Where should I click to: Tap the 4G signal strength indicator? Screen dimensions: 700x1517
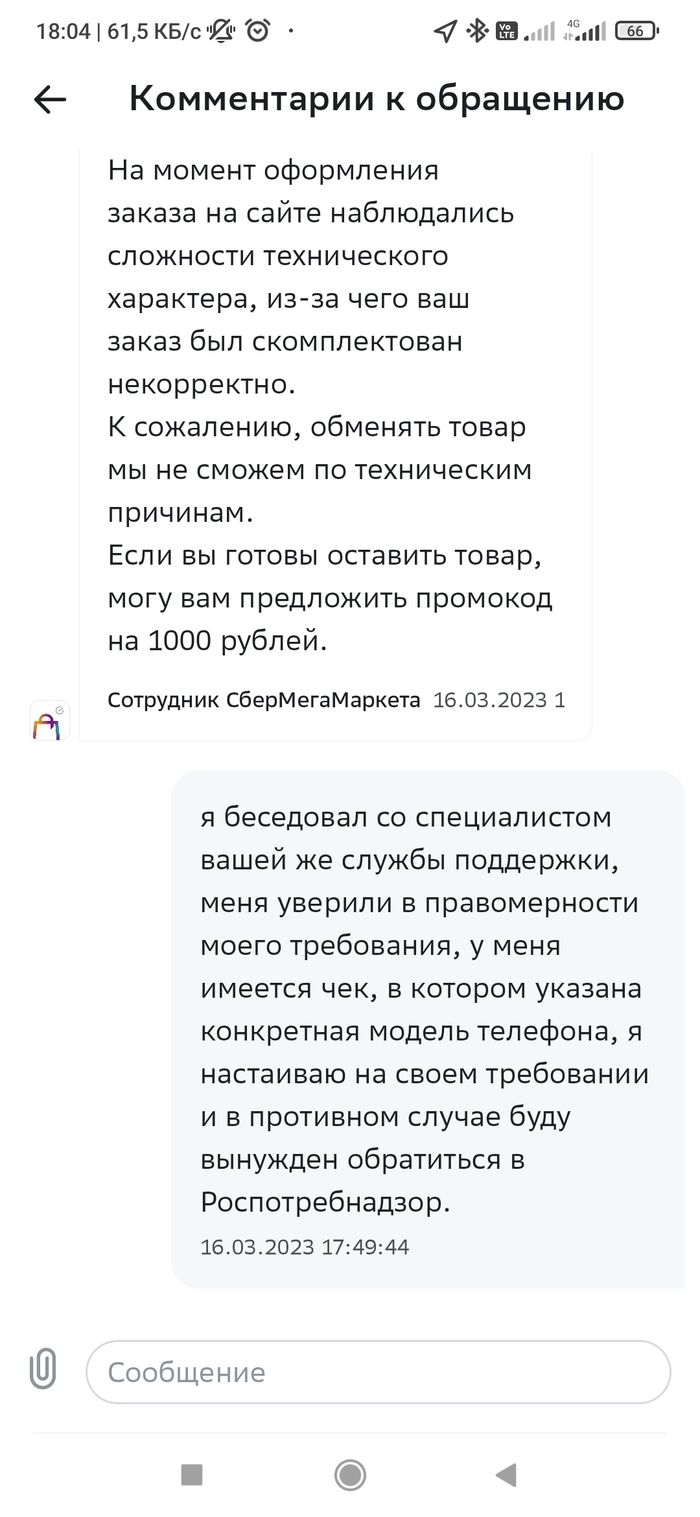[x=585, y=31]
